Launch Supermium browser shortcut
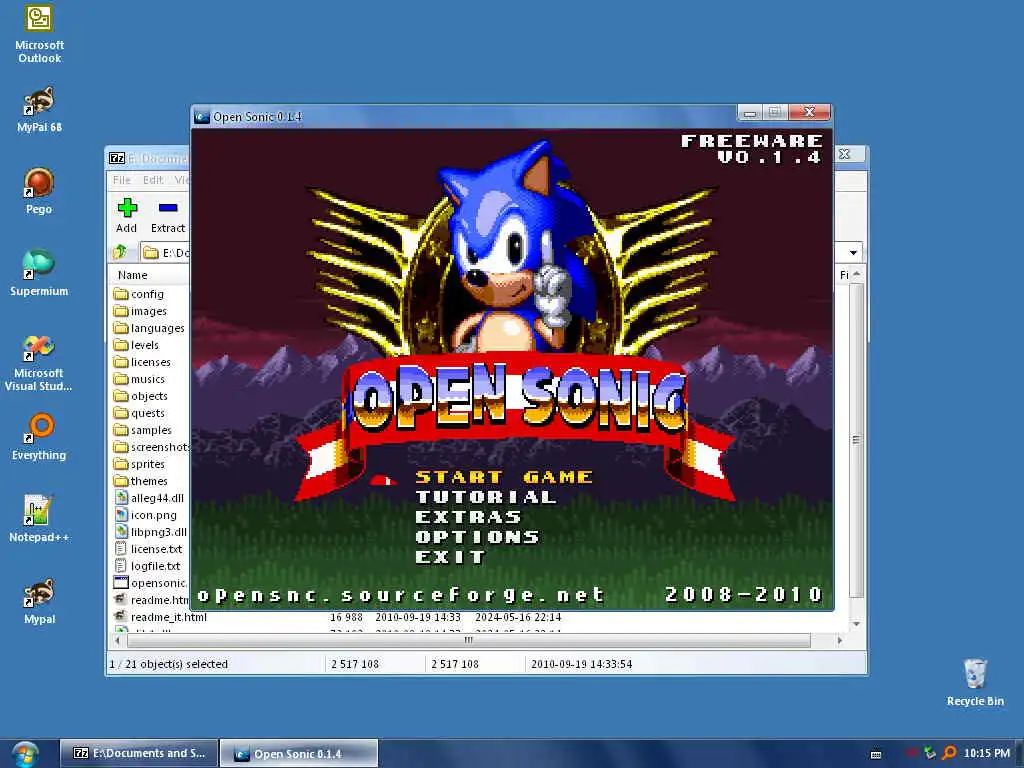Image resolution: width=1024 pixels, height=768 pixels. [x=39, y=273]
